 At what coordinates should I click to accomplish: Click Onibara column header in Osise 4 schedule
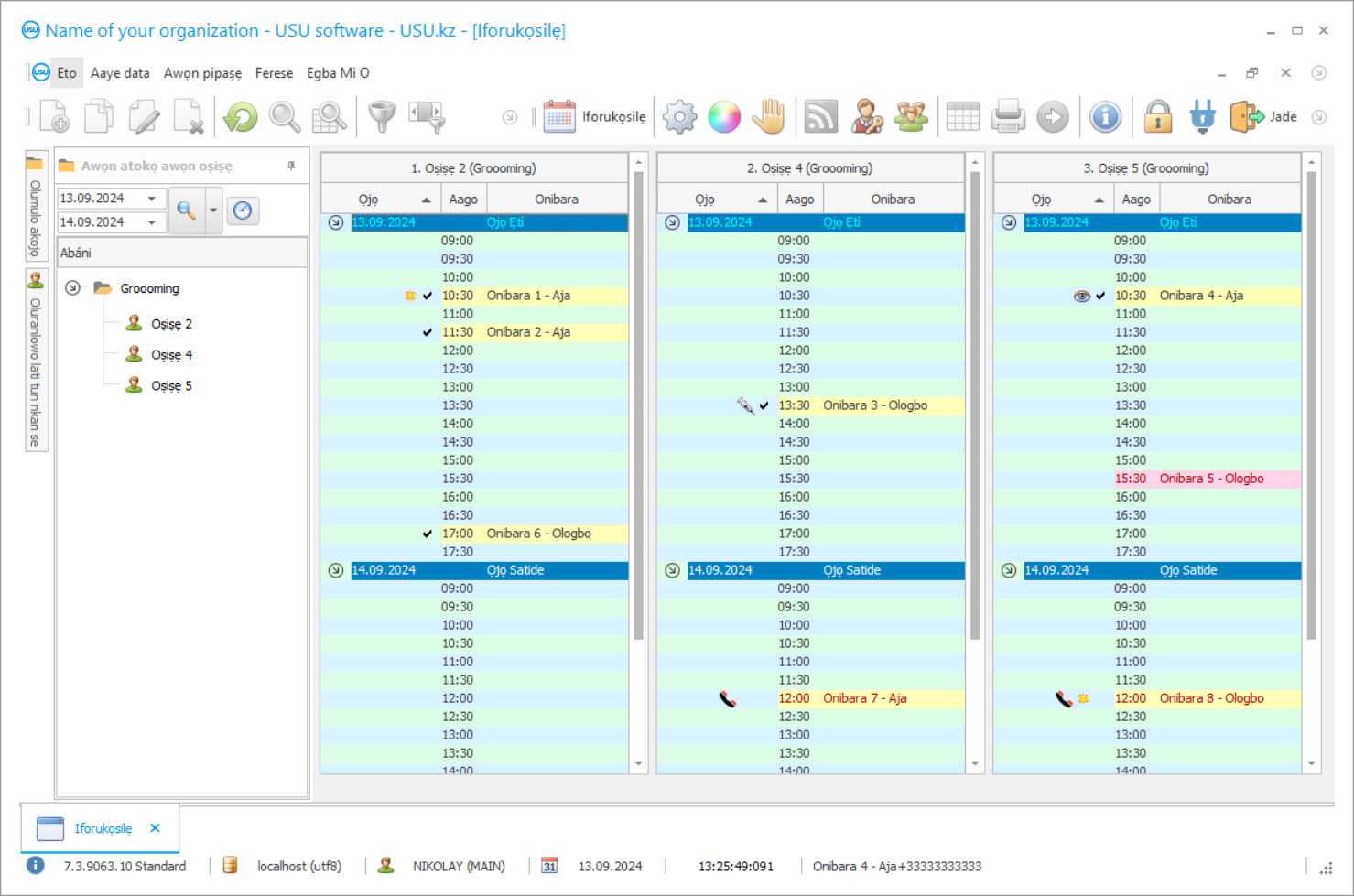[x=893, y=199]
